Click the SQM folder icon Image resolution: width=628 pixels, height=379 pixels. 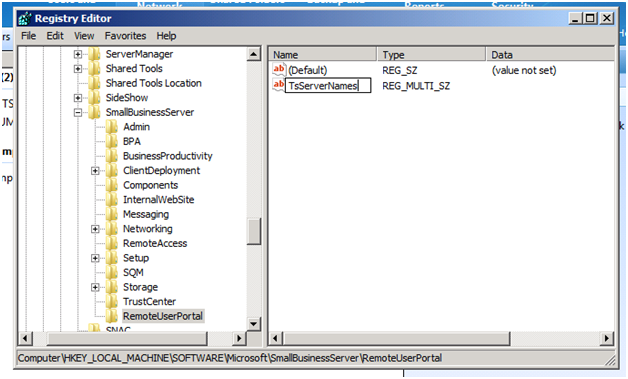pos(112,272)
